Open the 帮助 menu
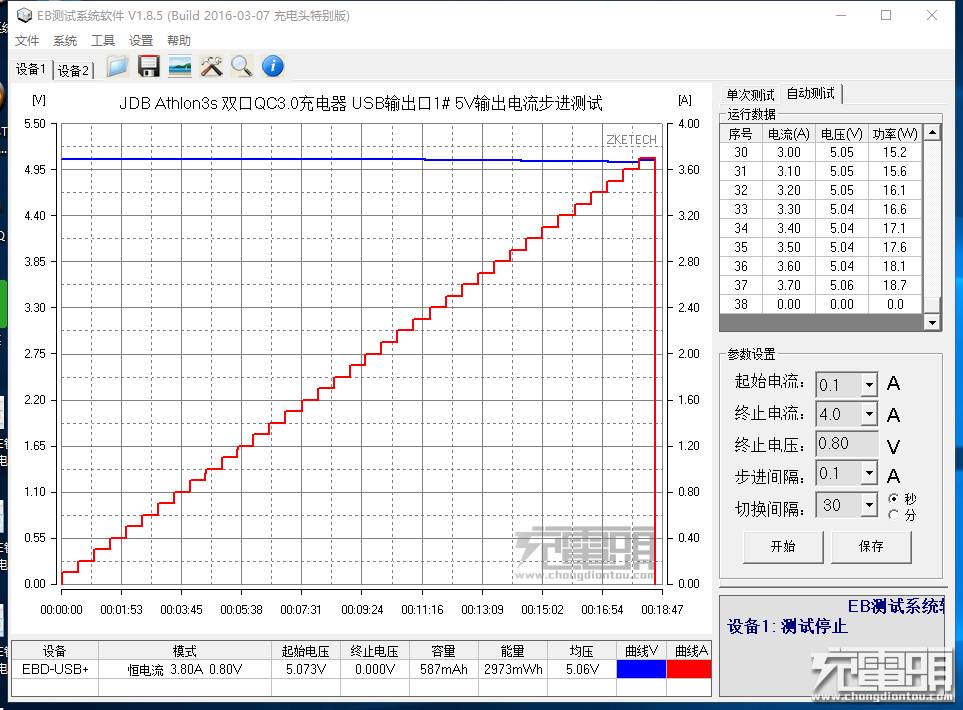Screen dimensions: 963x710 179,41
